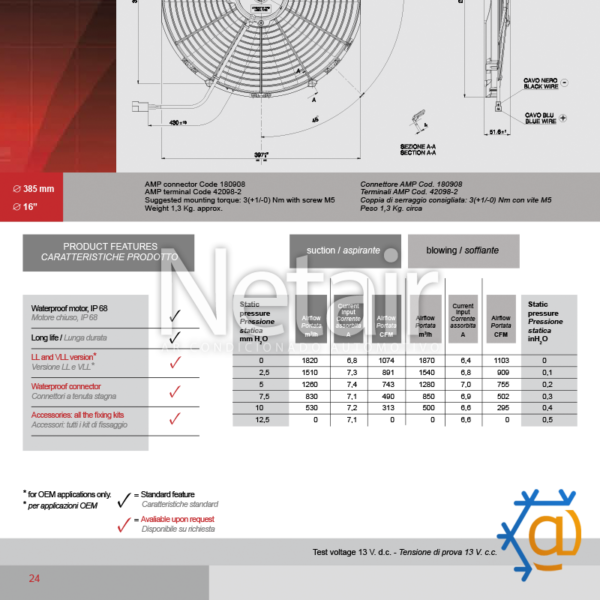
Task: Click the 385 mm diameter label
Action: point(40,188)
